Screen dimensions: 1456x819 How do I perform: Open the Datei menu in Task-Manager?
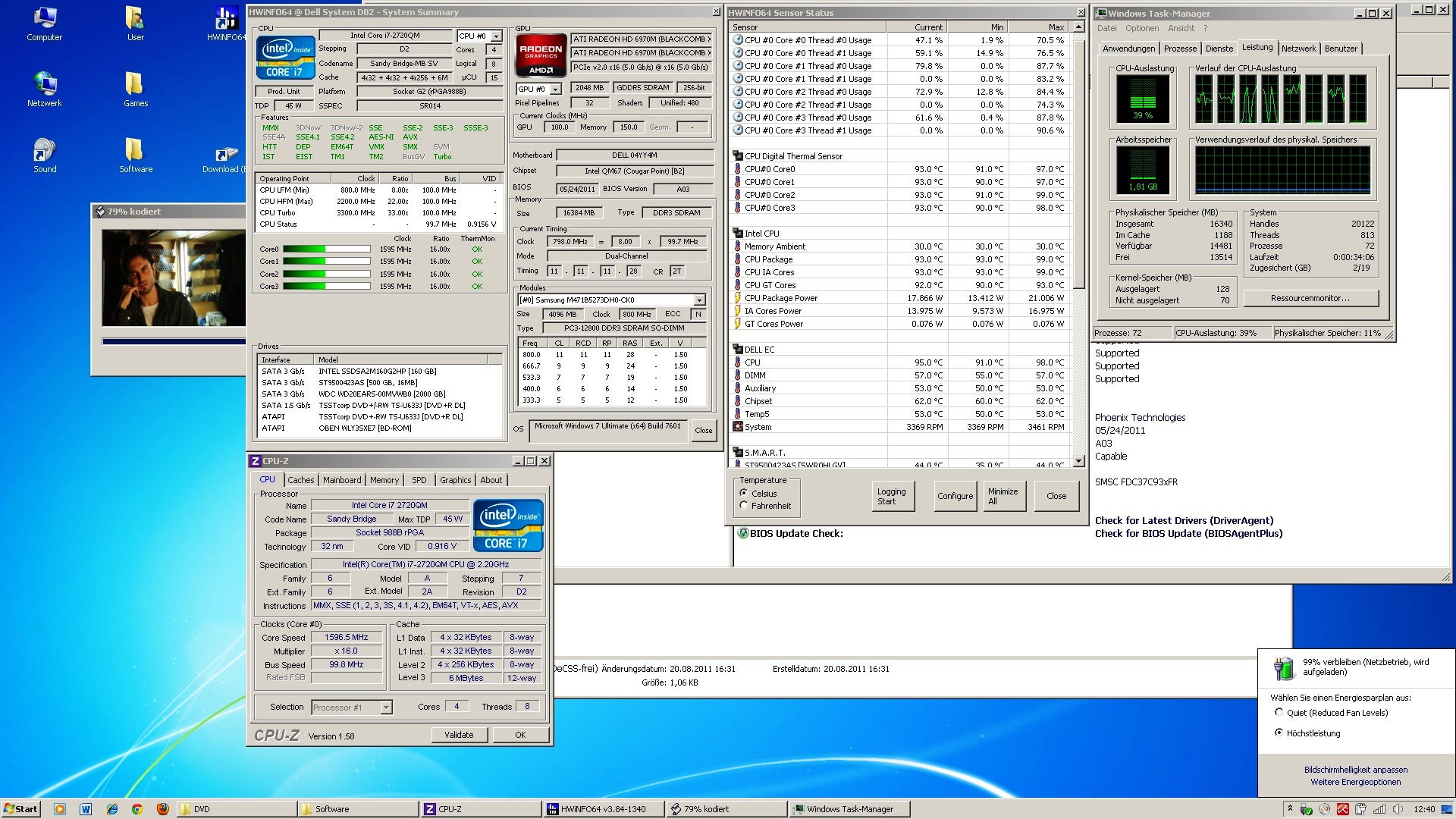click(1106, 28)
